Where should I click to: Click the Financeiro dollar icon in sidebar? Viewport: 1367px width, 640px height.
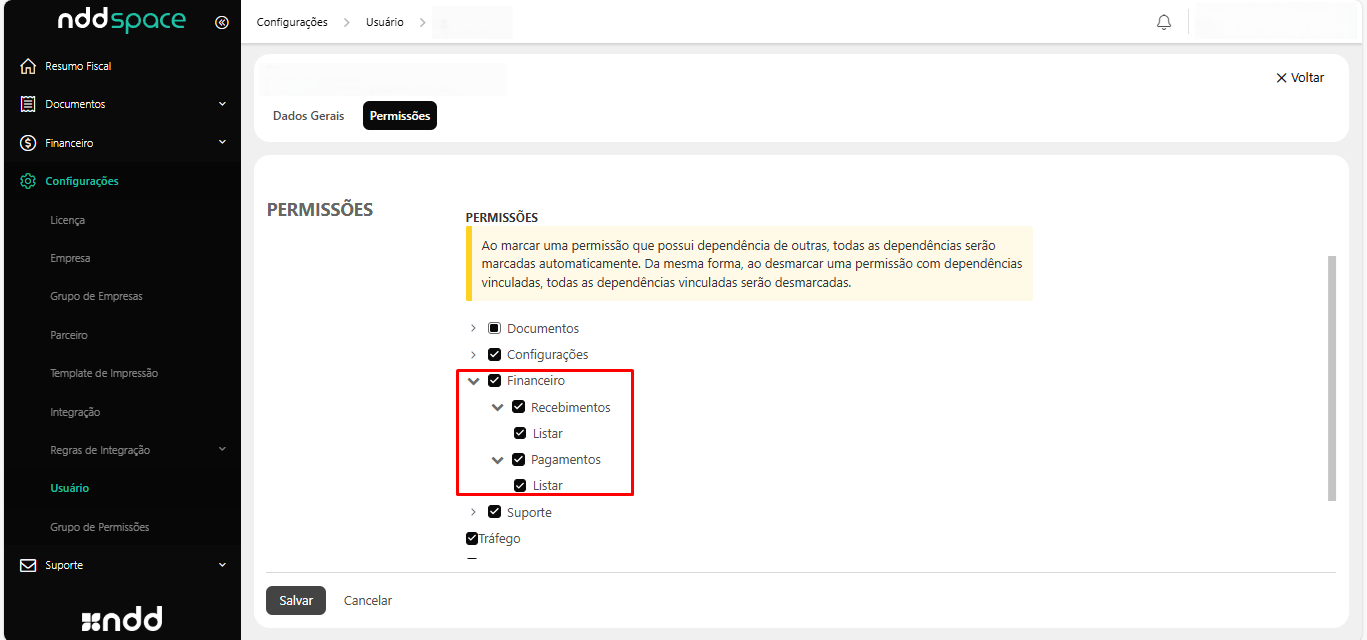click(28, 143)
